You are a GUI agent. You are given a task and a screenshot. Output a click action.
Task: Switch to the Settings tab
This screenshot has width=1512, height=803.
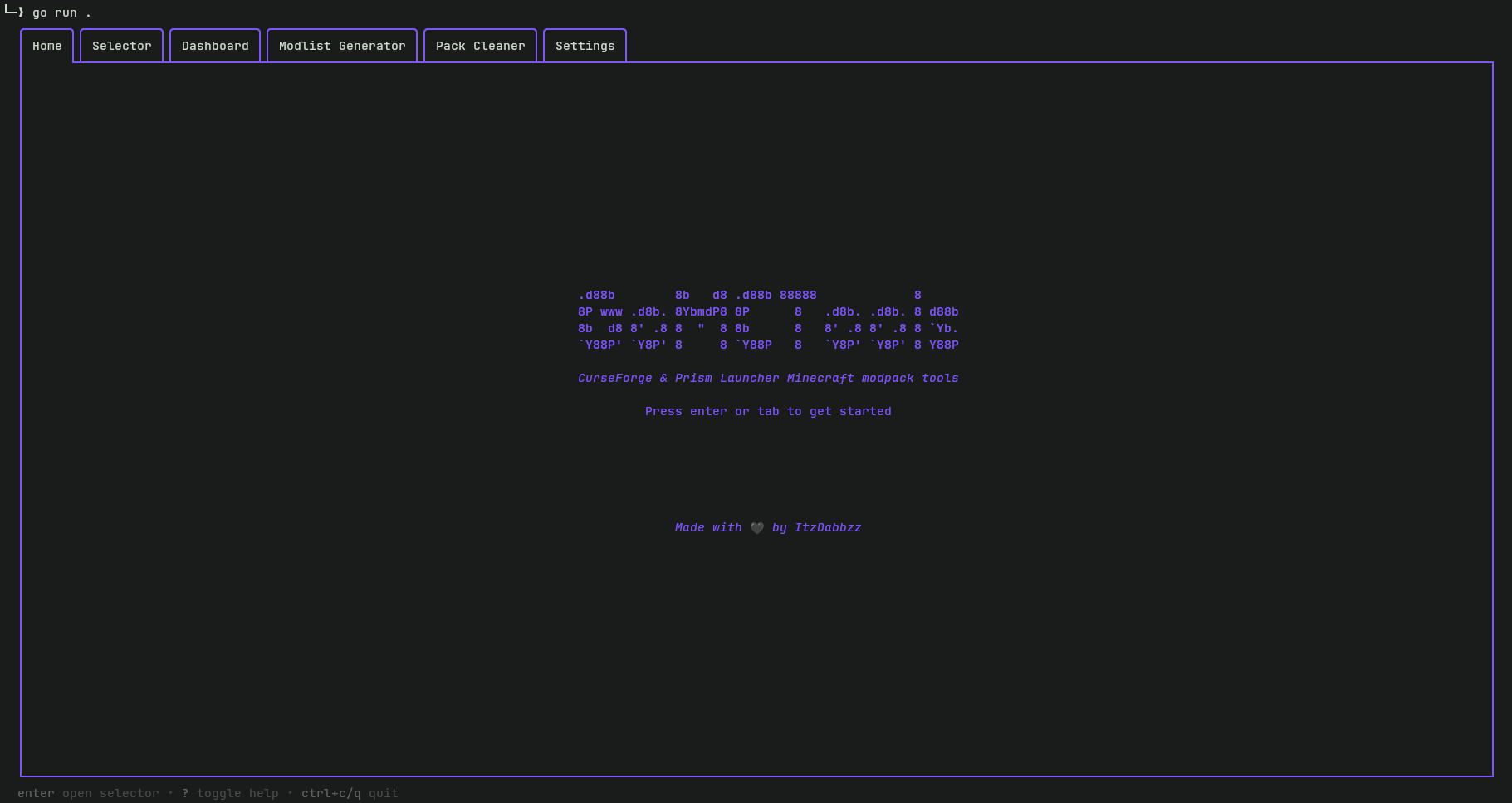coord(585,46)
